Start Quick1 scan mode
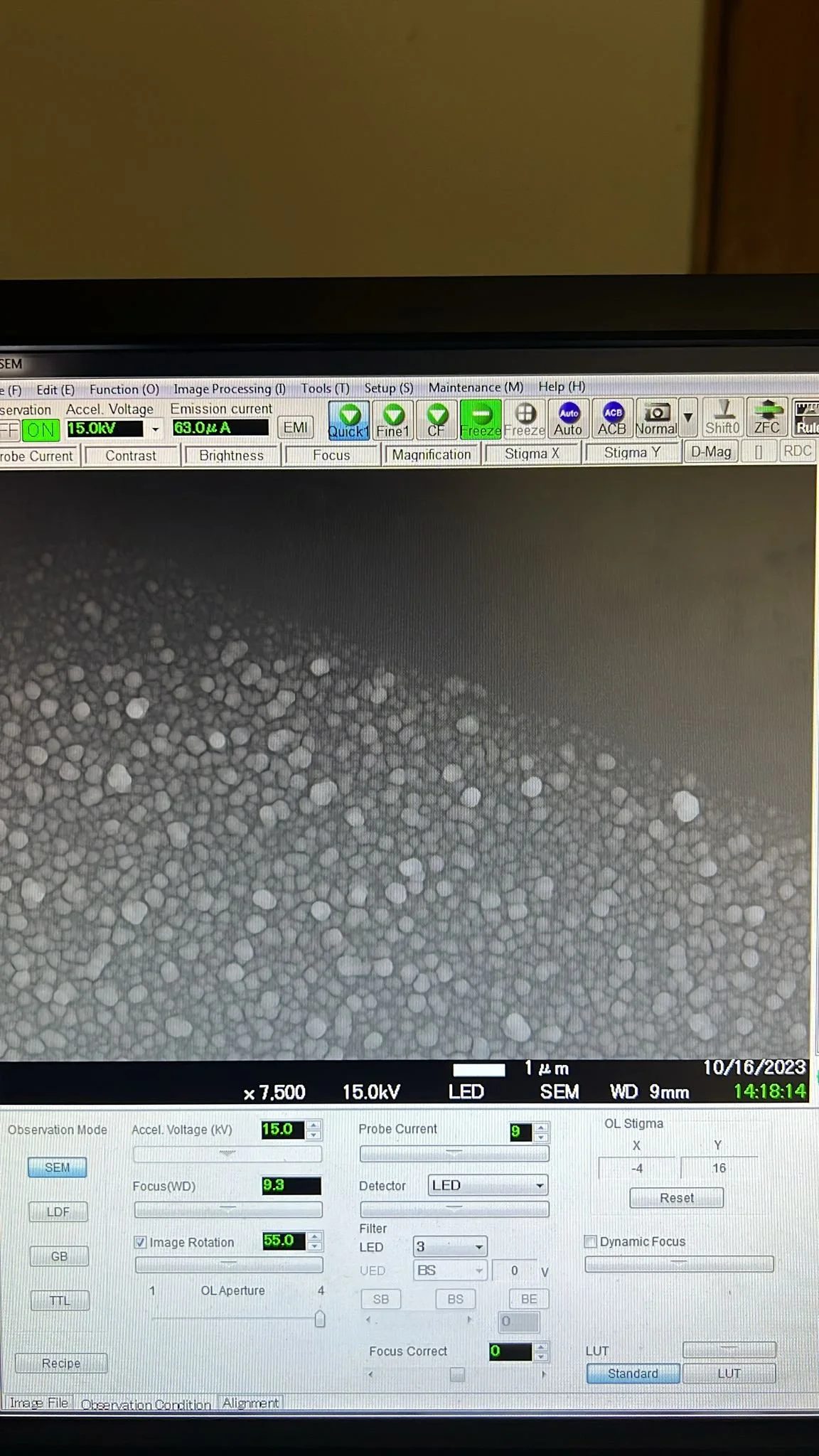 pyautogui.click(x=348, y=420)
